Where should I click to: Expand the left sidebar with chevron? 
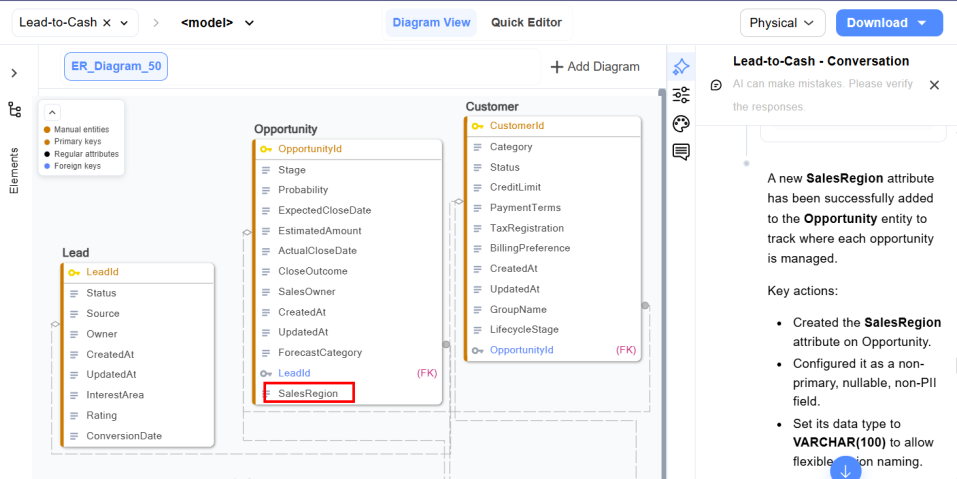click(15, 73)
